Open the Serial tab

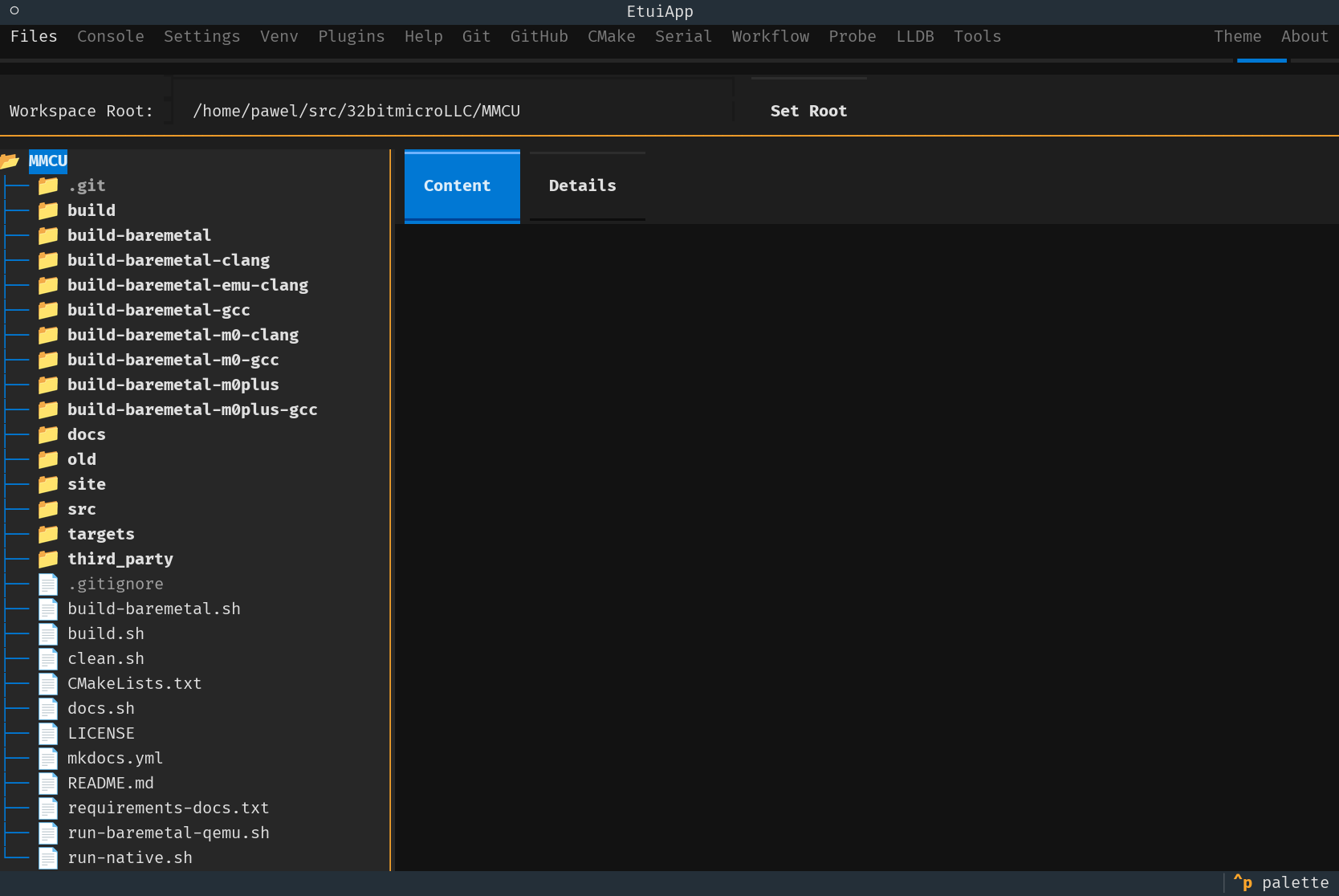684,36
